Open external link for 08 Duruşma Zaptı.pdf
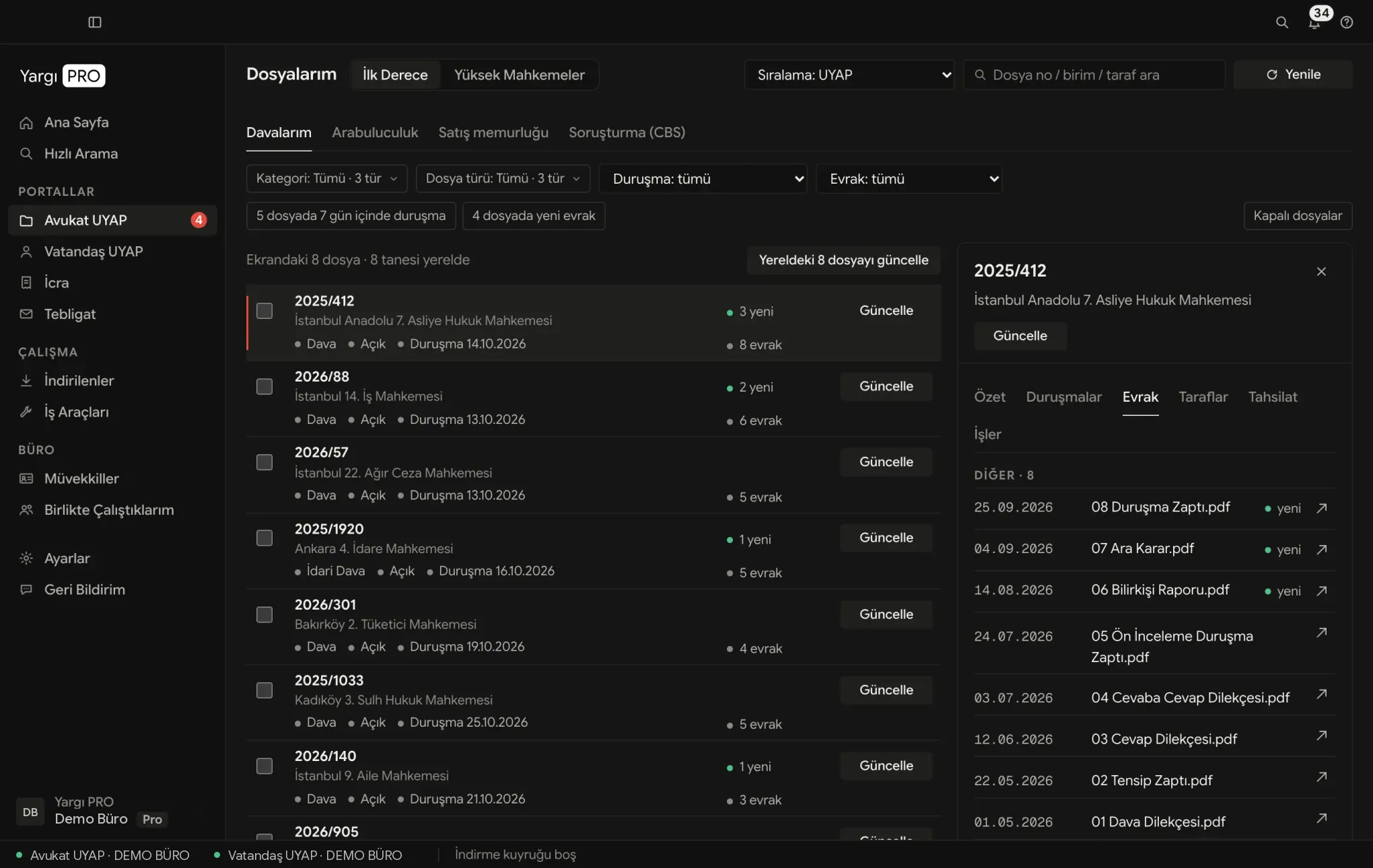 [1322, 508]
